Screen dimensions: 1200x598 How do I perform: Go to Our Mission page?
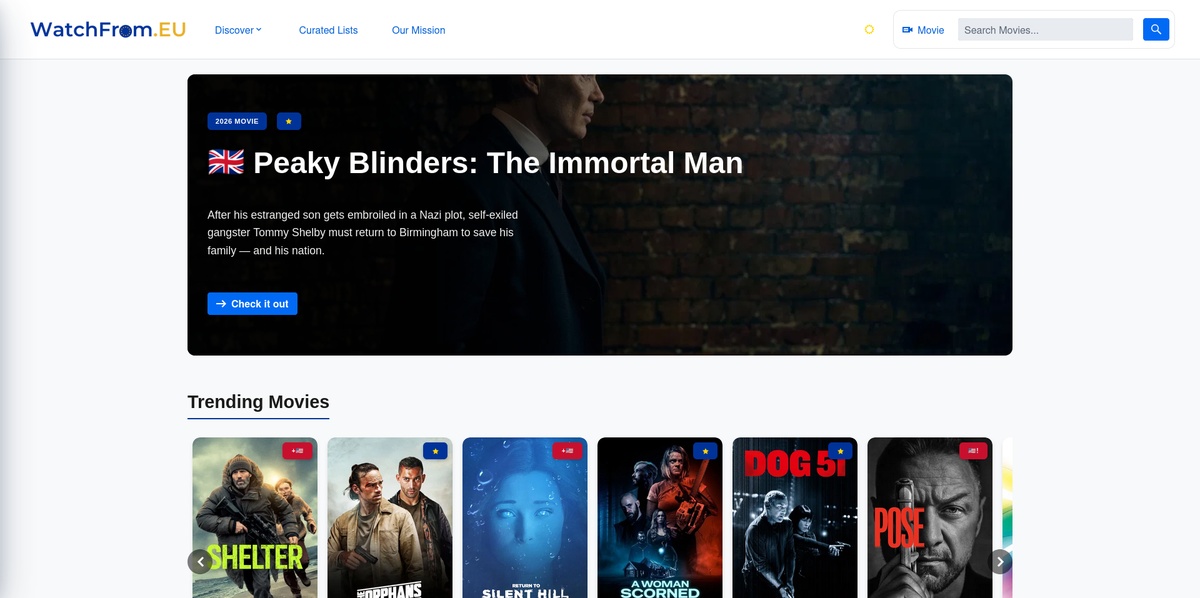[418, 30]
